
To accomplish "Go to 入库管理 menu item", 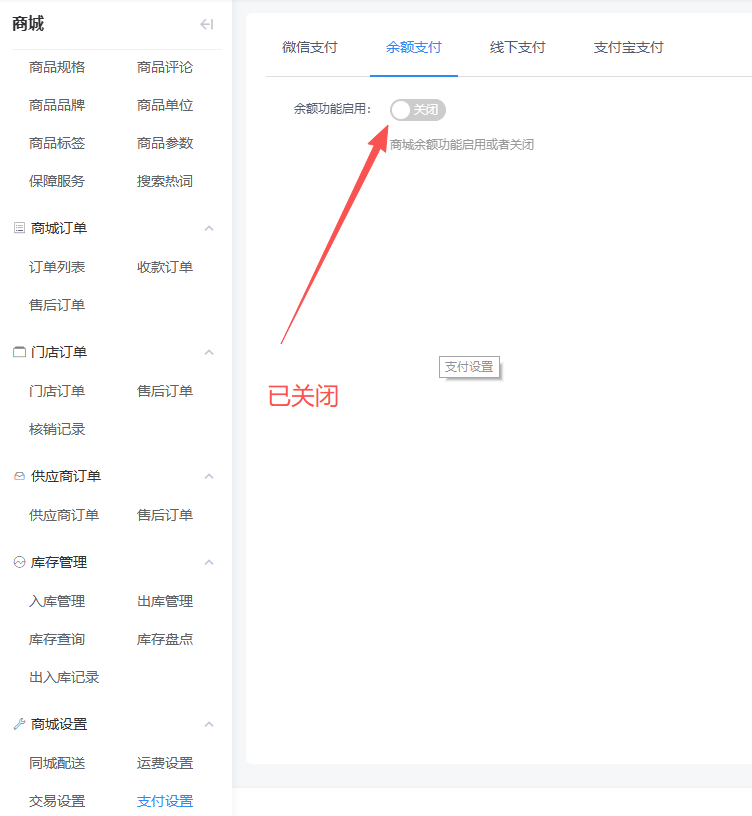I will (x=57, y=601).
